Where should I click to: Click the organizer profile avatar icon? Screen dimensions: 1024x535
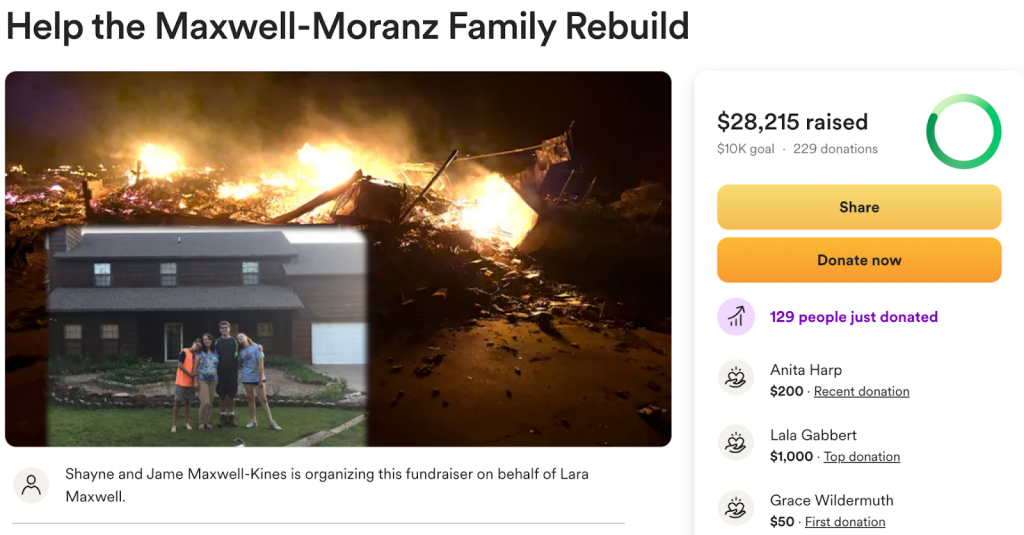coord(31,485)
